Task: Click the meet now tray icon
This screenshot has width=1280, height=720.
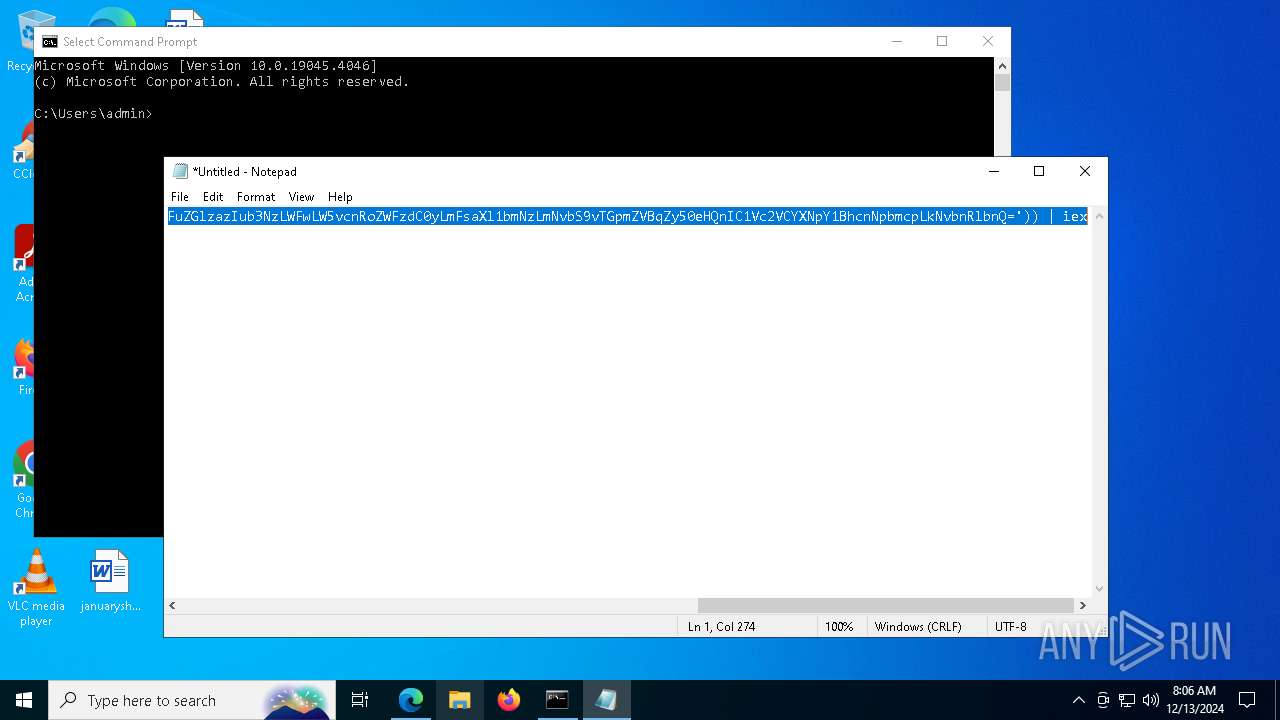Action: coord(1103,700)
